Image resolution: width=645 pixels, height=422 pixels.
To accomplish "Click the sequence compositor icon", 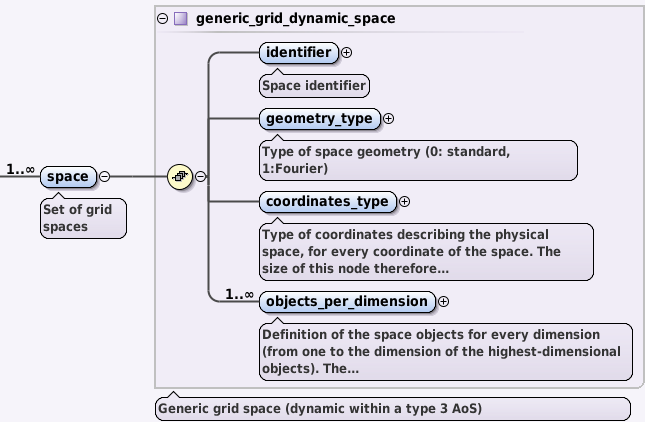I will click(180, 177).
